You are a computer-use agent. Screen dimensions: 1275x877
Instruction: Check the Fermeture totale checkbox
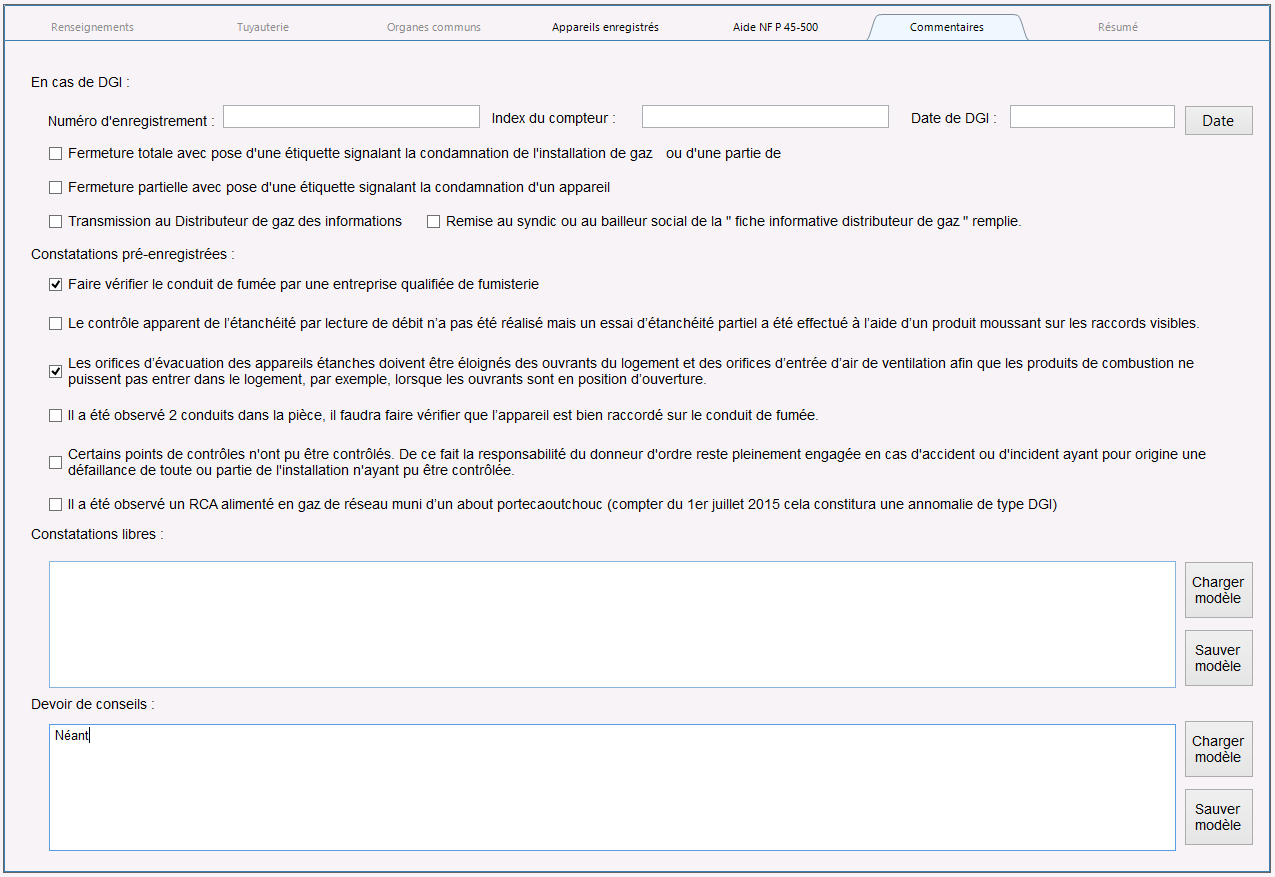point(56,154)
